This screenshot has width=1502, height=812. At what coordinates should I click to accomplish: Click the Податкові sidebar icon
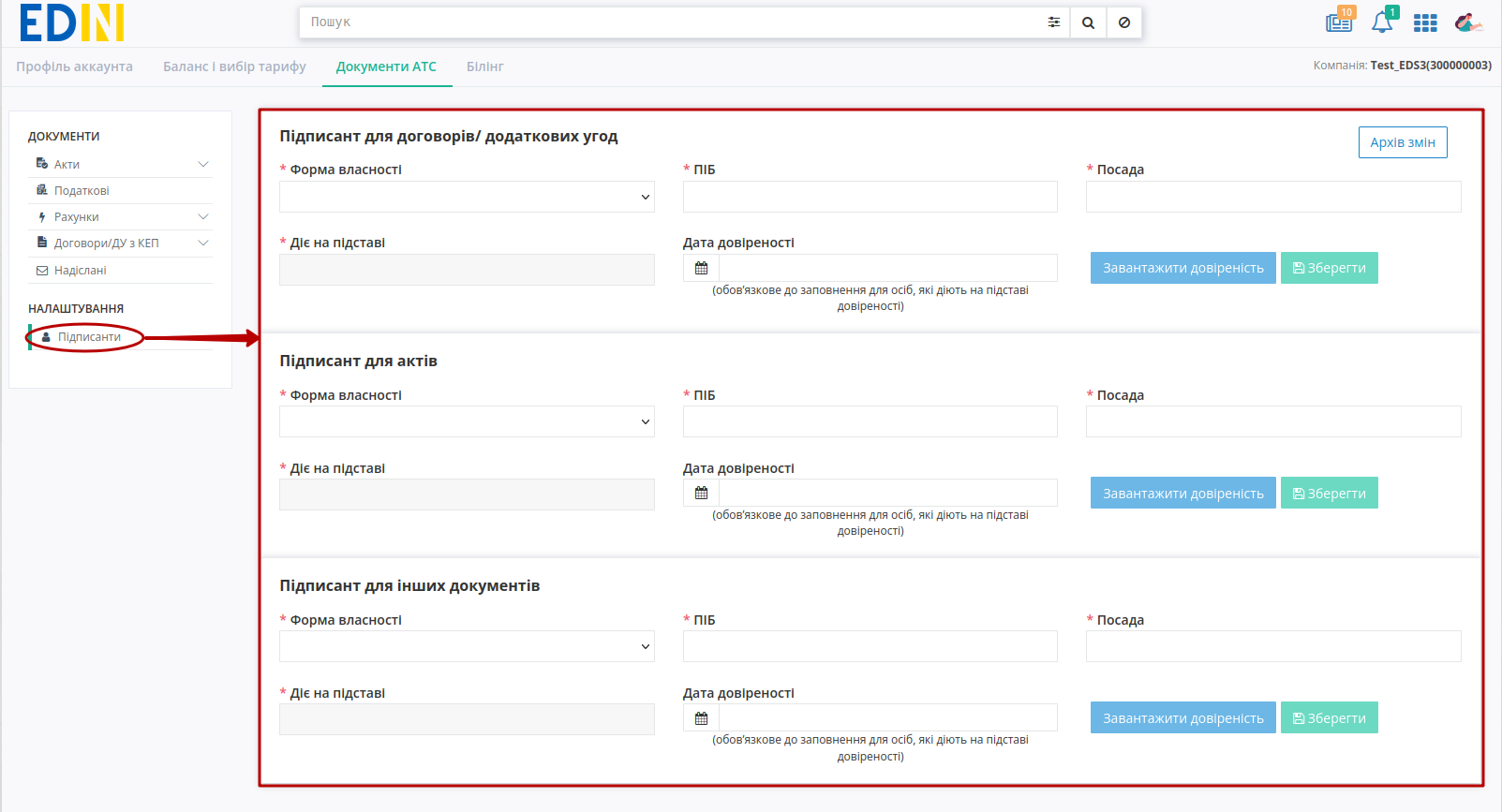coord(42,190)
